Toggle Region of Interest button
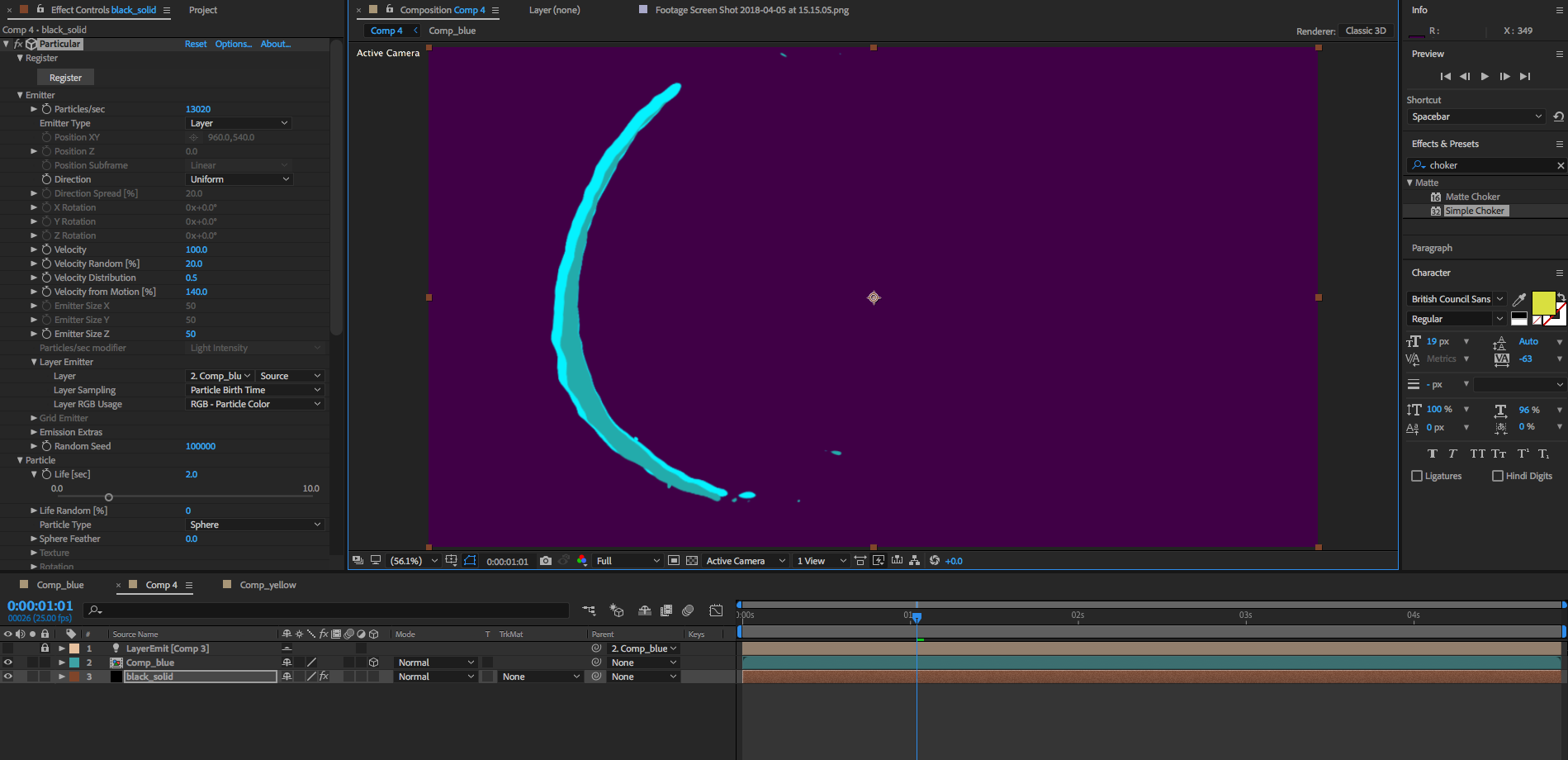 click(x=674, y=561)
